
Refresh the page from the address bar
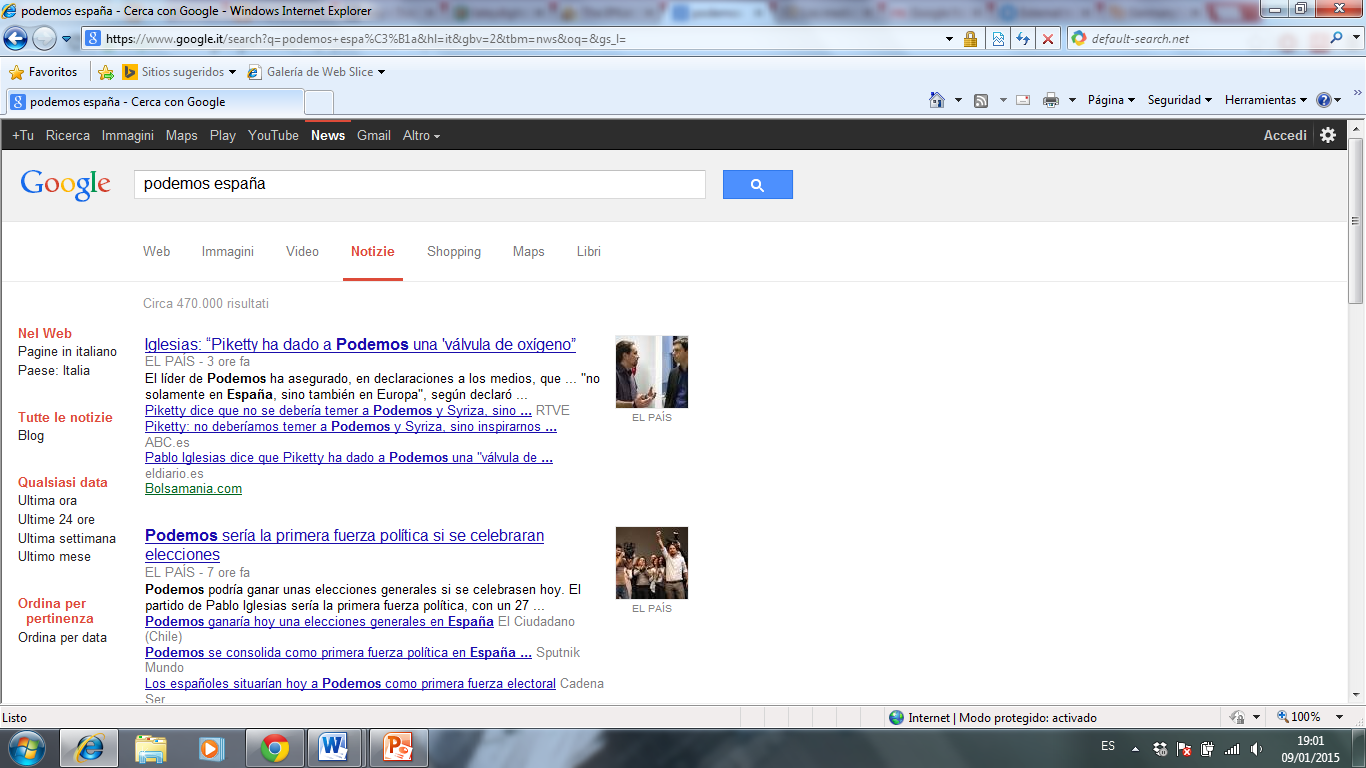(x=1022, y=39)
